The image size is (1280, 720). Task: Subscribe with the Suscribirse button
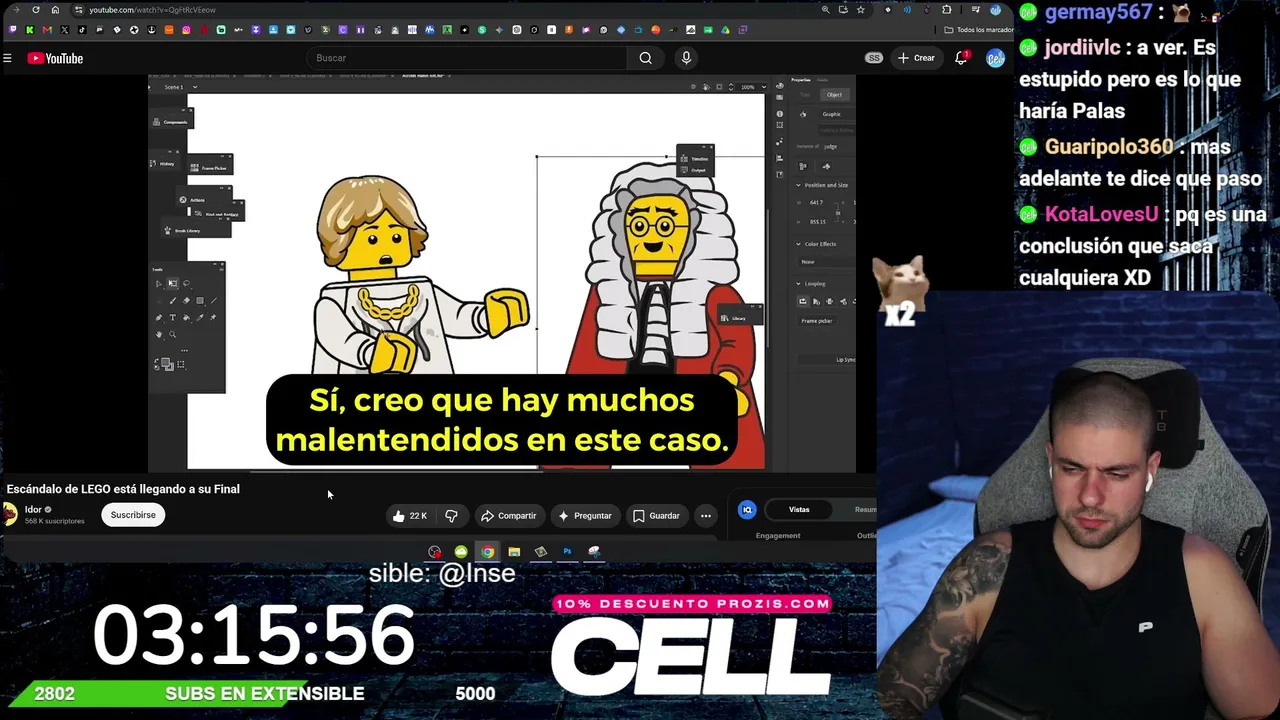[x=133, y=515]
